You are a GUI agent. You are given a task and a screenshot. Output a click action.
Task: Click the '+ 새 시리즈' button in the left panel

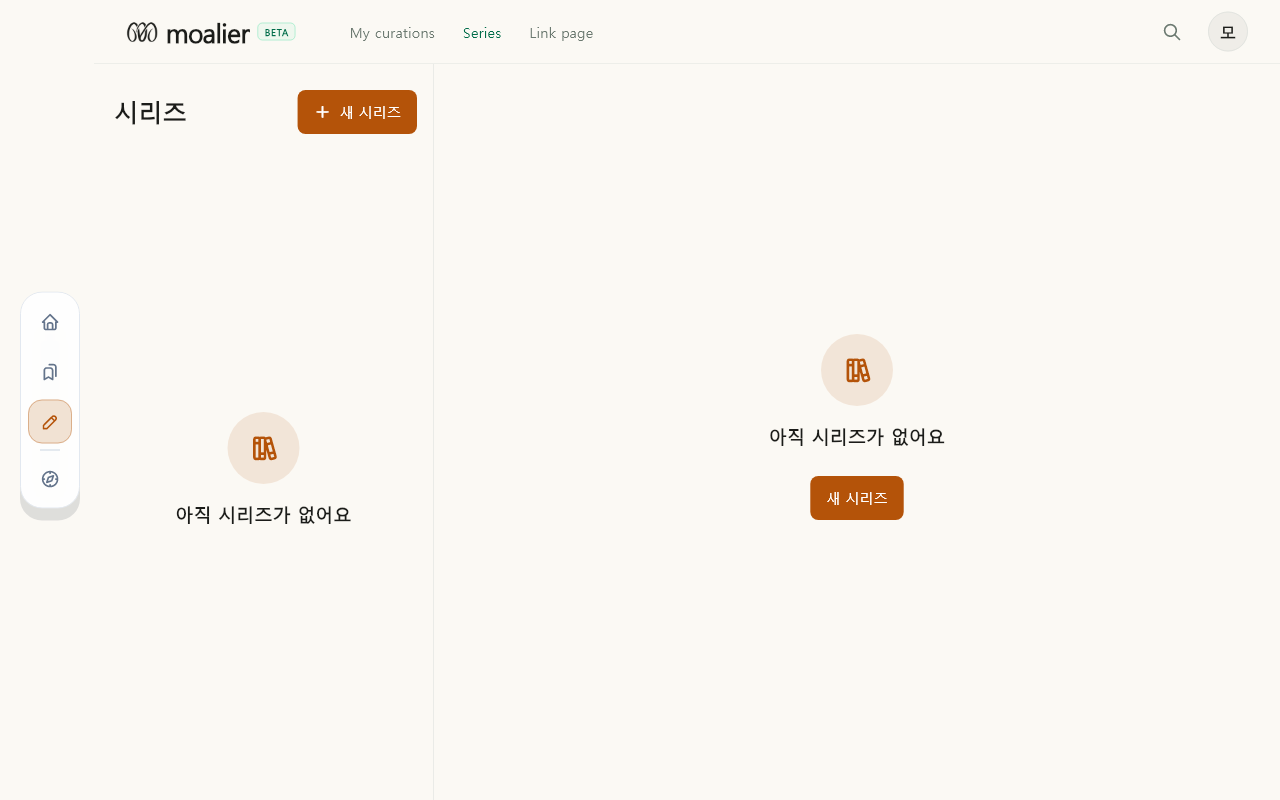coord(357,112)
